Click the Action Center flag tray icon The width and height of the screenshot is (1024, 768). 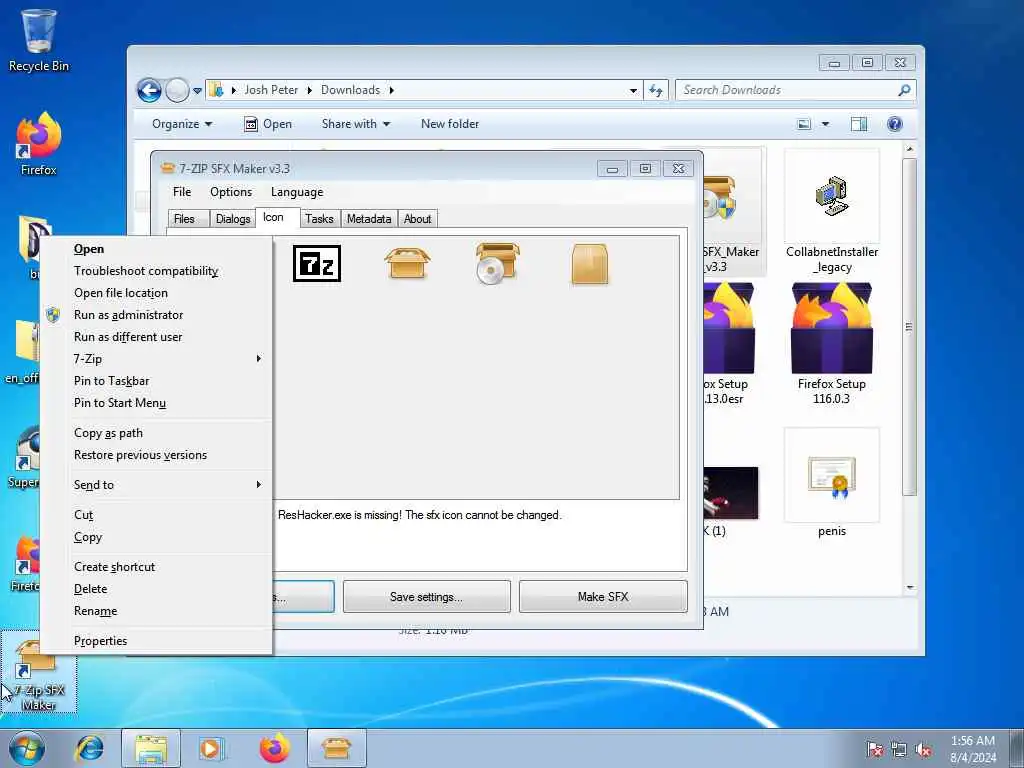(874, 750)
